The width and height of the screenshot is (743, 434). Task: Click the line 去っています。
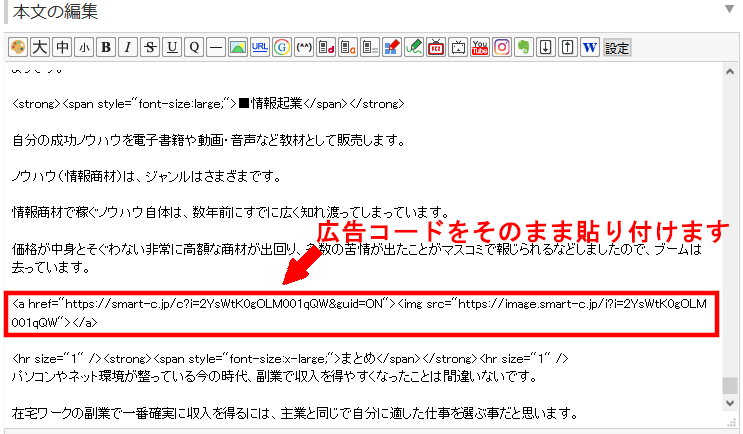coord(51,268)
